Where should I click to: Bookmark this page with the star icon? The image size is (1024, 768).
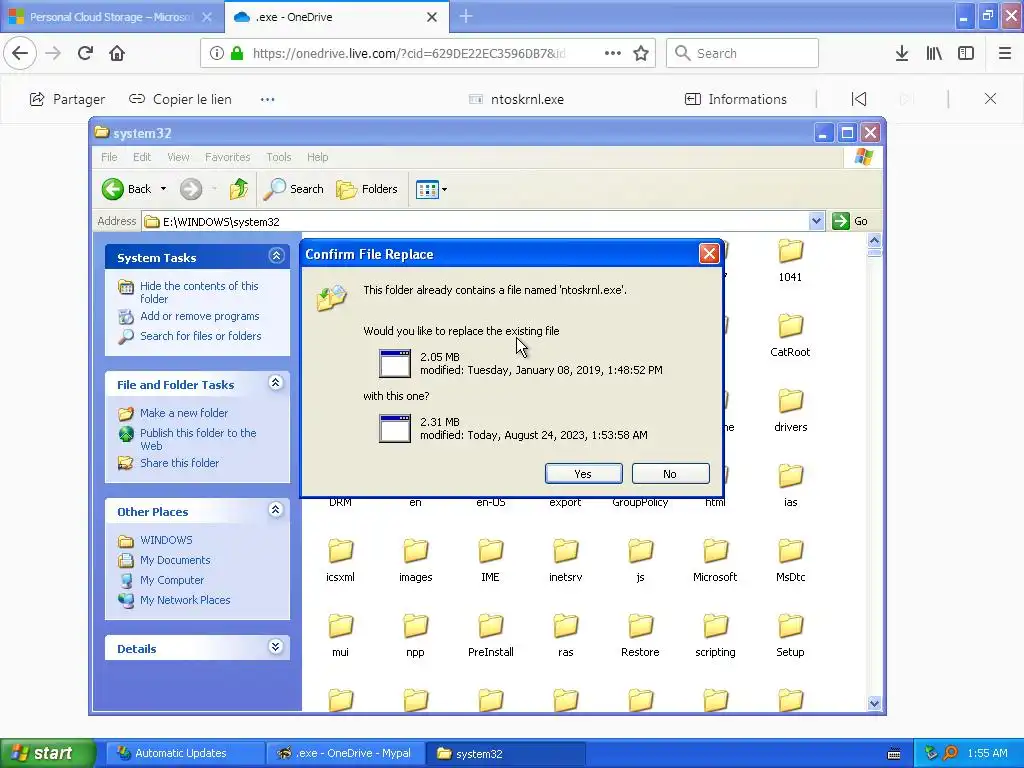pos(641,54)
